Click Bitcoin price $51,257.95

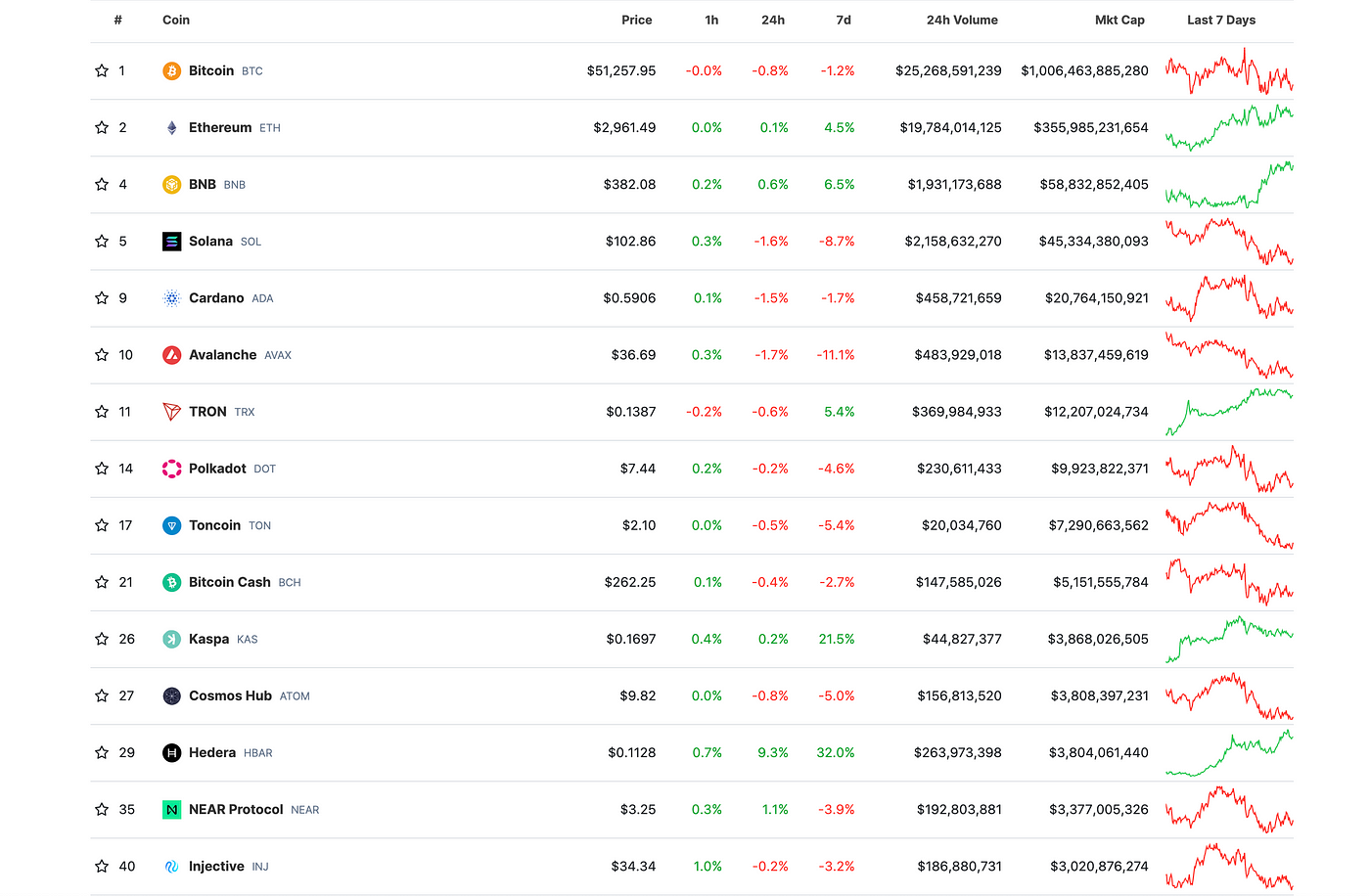pos(621,70)
